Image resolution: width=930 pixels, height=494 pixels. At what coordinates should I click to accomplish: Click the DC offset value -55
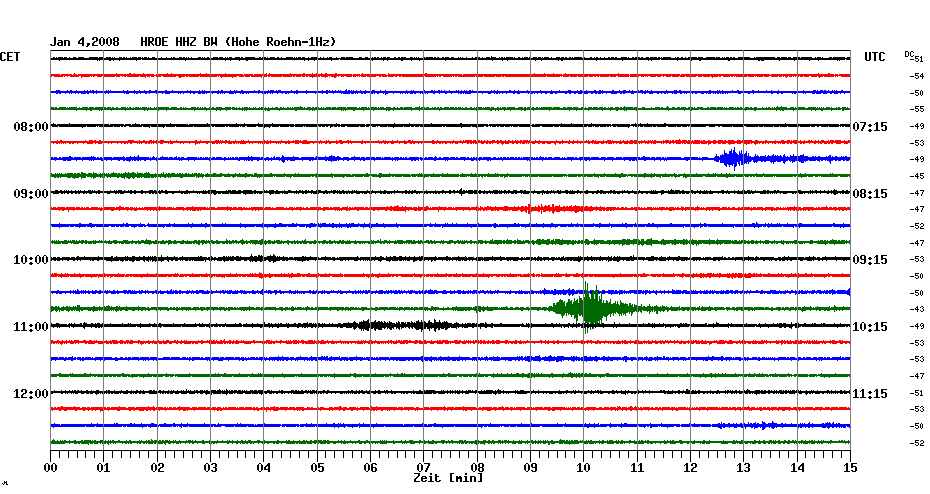pos(918,110)
